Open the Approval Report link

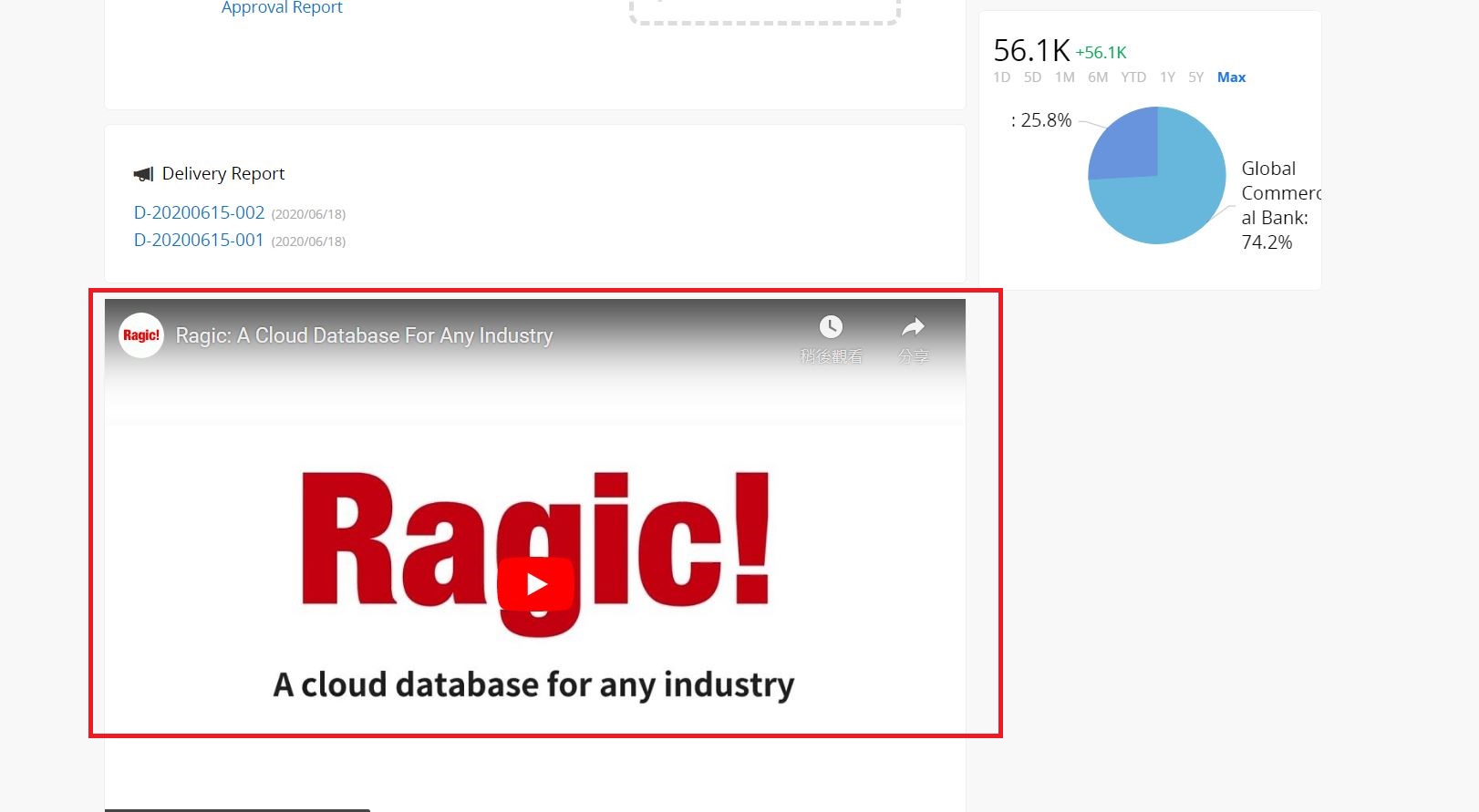click(x=282, y=7)
